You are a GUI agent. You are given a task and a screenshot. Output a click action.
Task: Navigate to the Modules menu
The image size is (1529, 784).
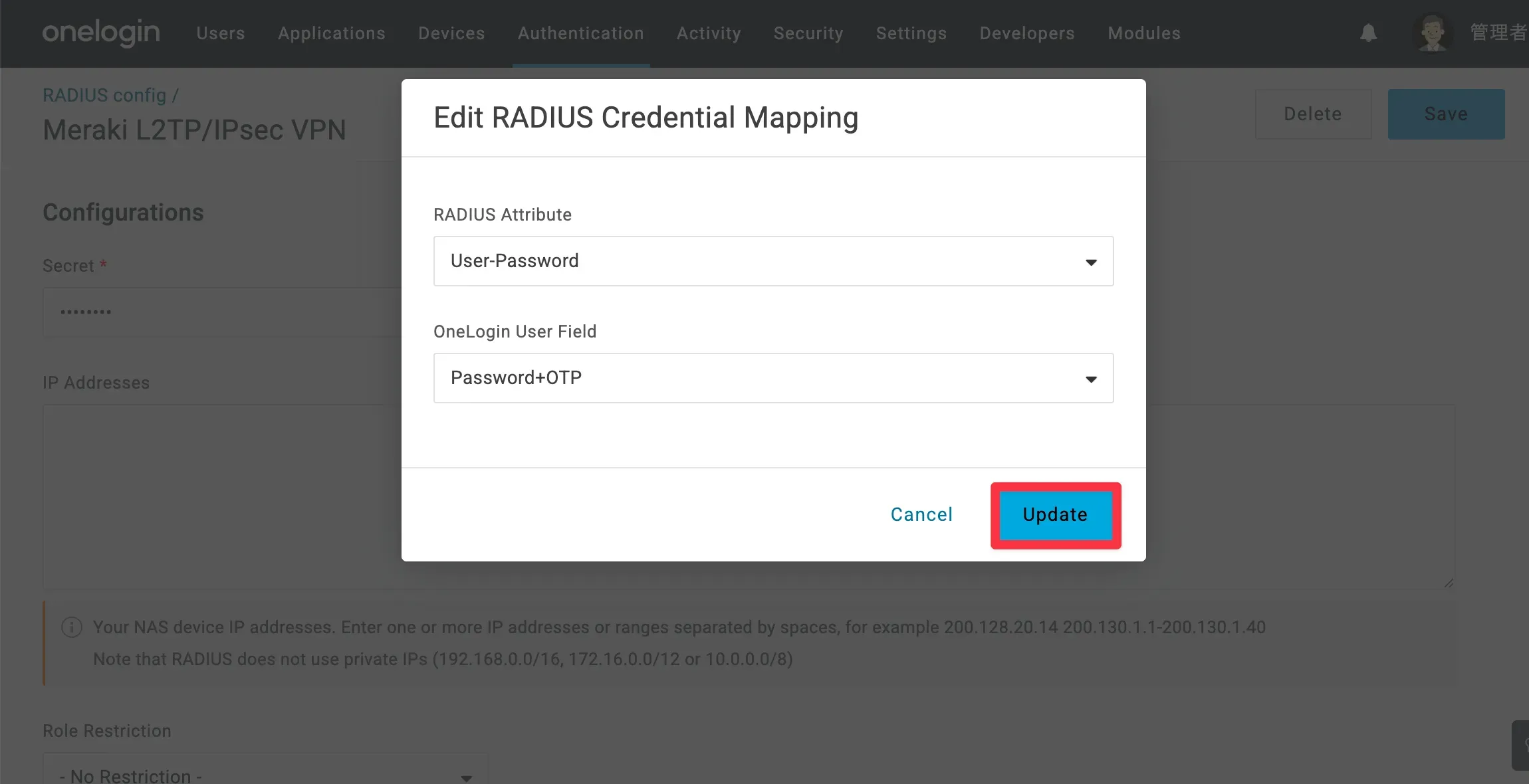pyautogui.click(x=1144, y=33)
